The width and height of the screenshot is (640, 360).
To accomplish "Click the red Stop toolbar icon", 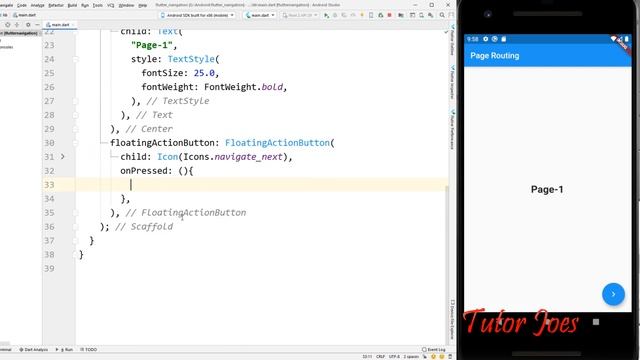I will [389, 15].
